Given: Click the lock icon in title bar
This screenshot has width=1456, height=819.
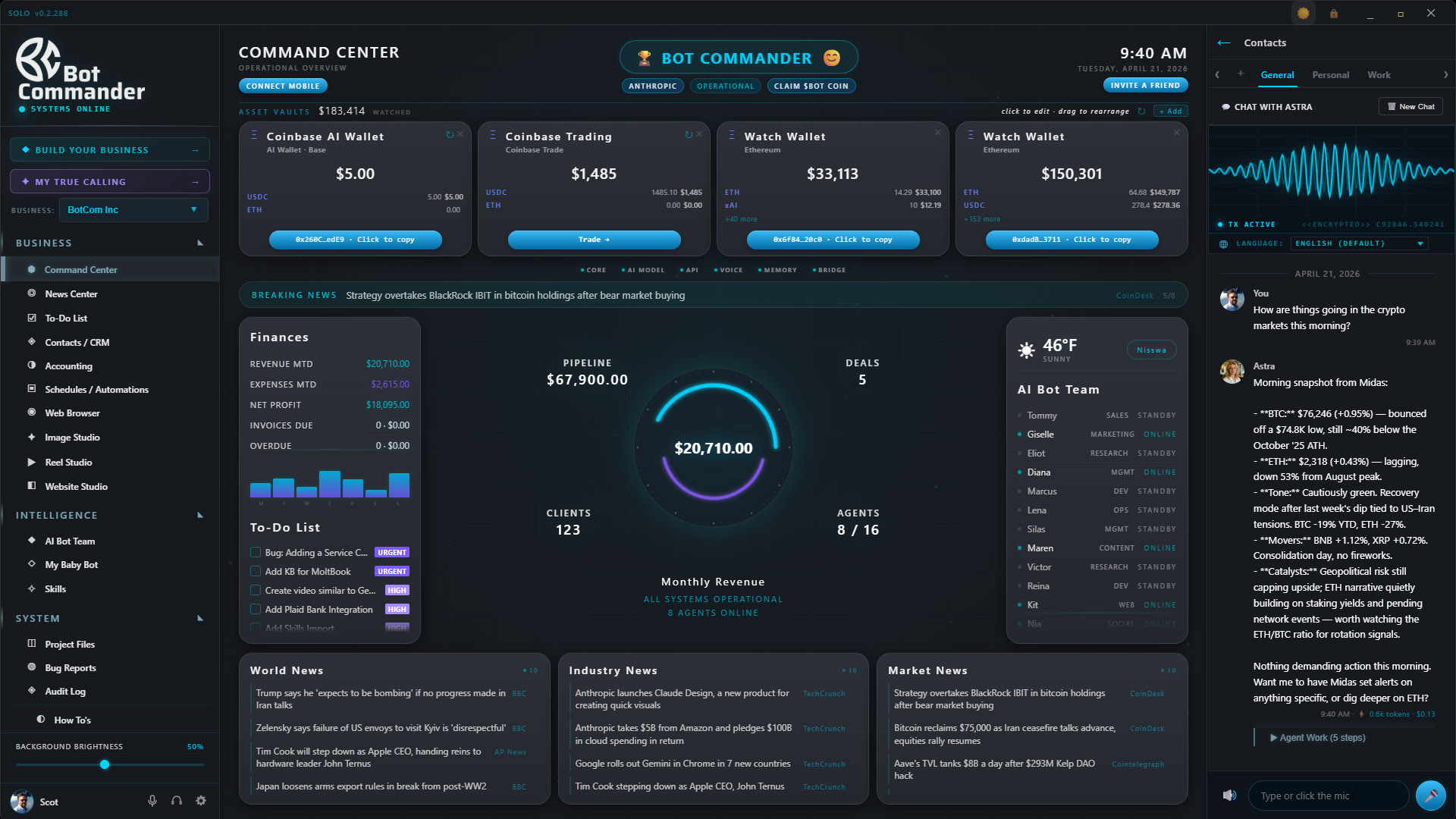Looking at the screenshot, I should pyautogui.click(x=1334, y=14).
